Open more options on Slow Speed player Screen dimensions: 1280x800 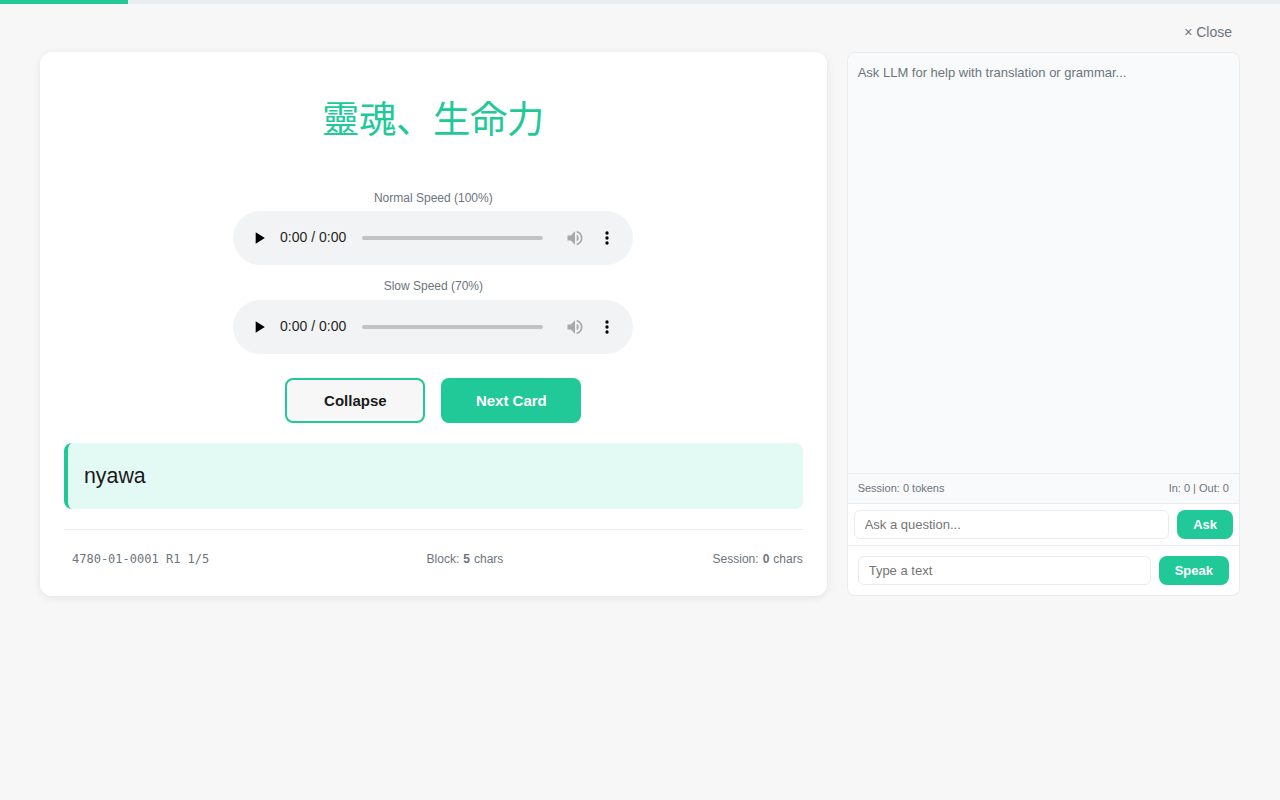pyautogui.click(x=606, y=327)
